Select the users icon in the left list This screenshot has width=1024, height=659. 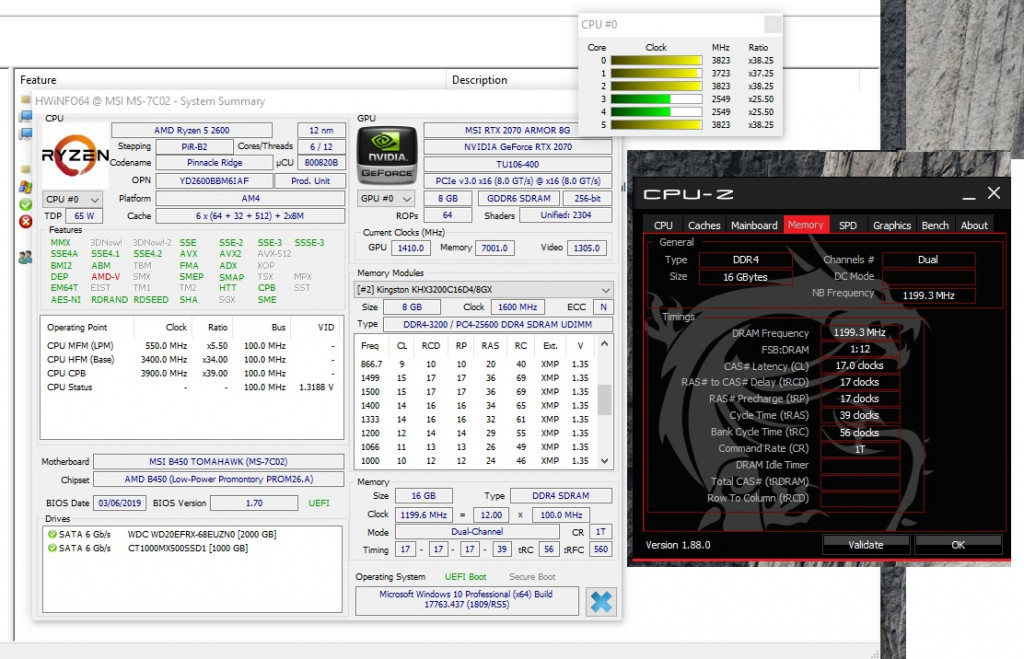point(25,257)
